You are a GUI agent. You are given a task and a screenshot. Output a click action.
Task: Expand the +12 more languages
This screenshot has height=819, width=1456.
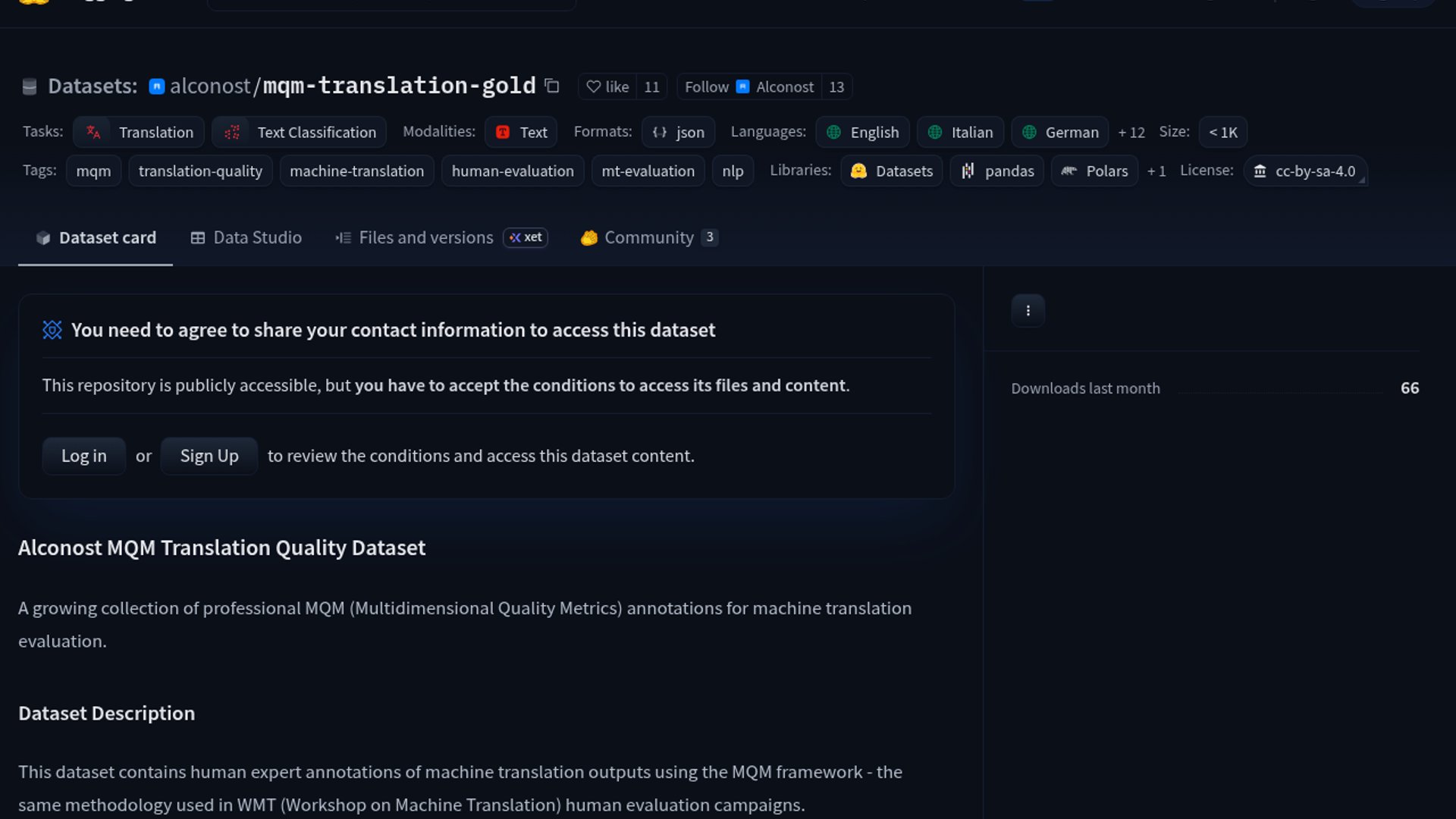coord(1131,133)
